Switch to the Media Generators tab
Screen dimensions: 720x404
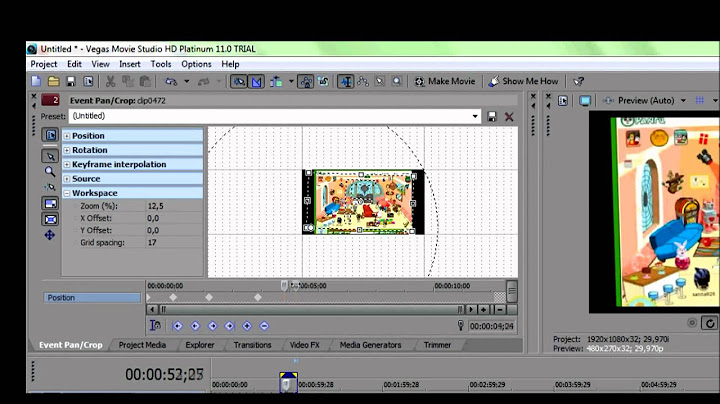371,345
